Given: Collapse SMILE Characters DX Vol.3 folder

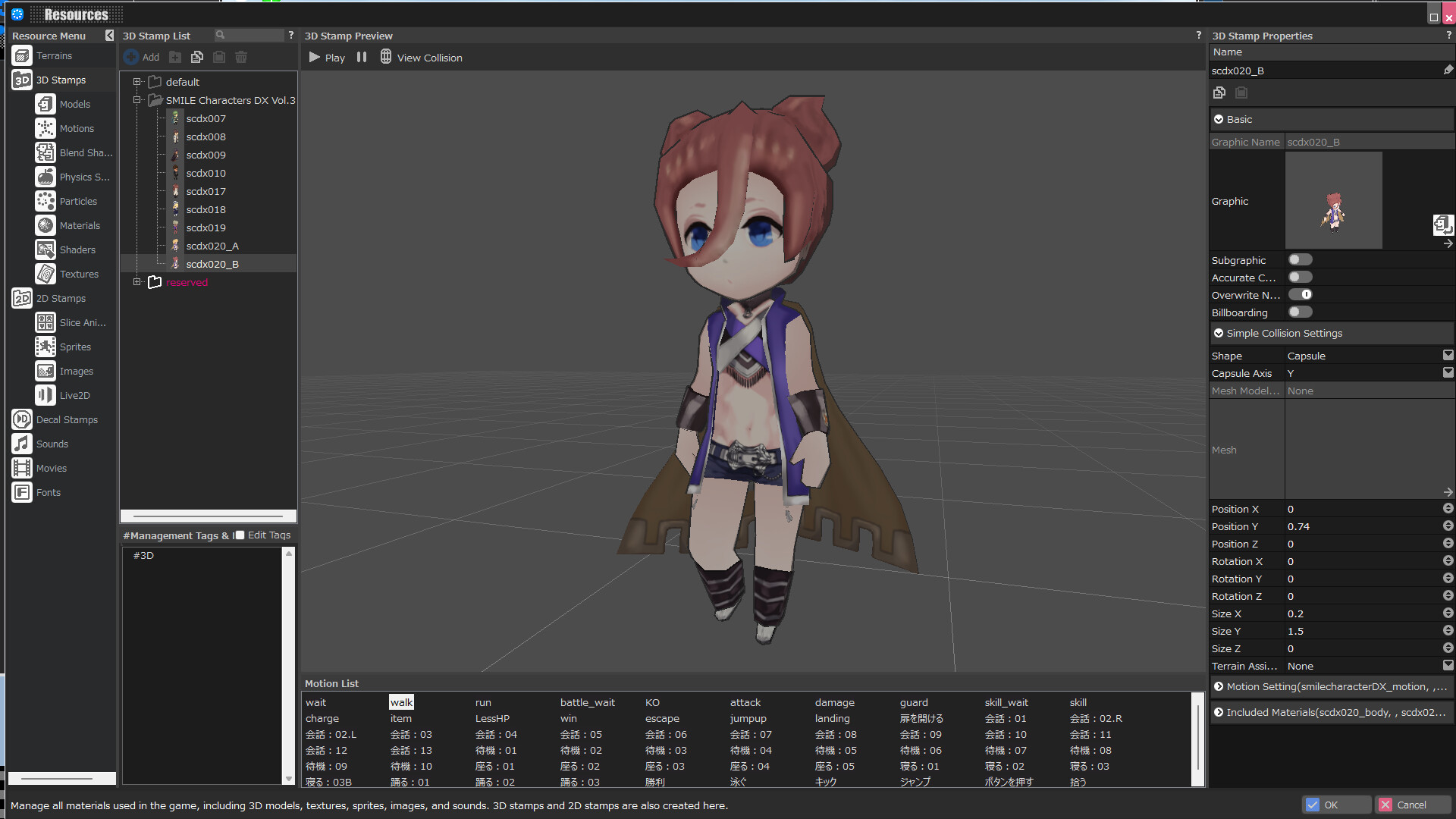Looking at the screenshot, I should pos(137,100).
